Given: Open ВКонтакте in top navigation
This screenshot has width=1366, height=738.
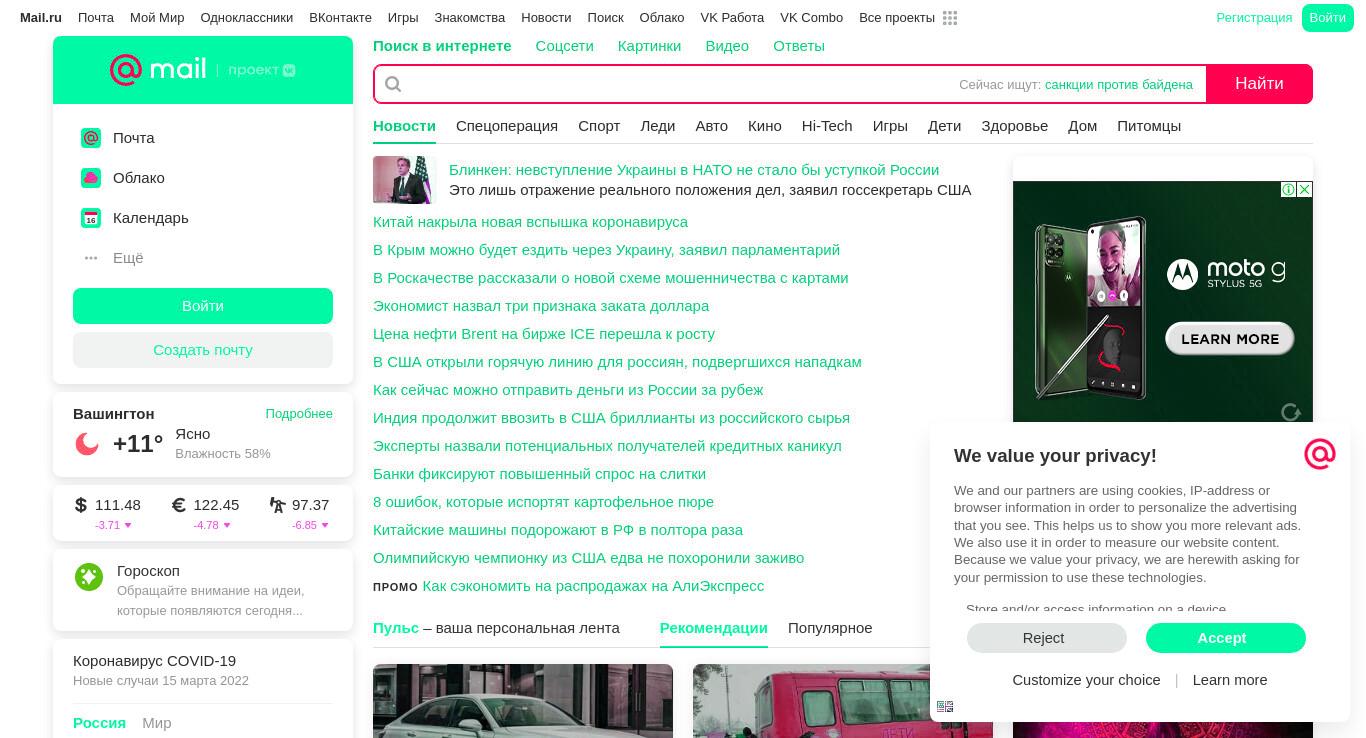Looking at the screenshot, I should (x=340, y=18).
